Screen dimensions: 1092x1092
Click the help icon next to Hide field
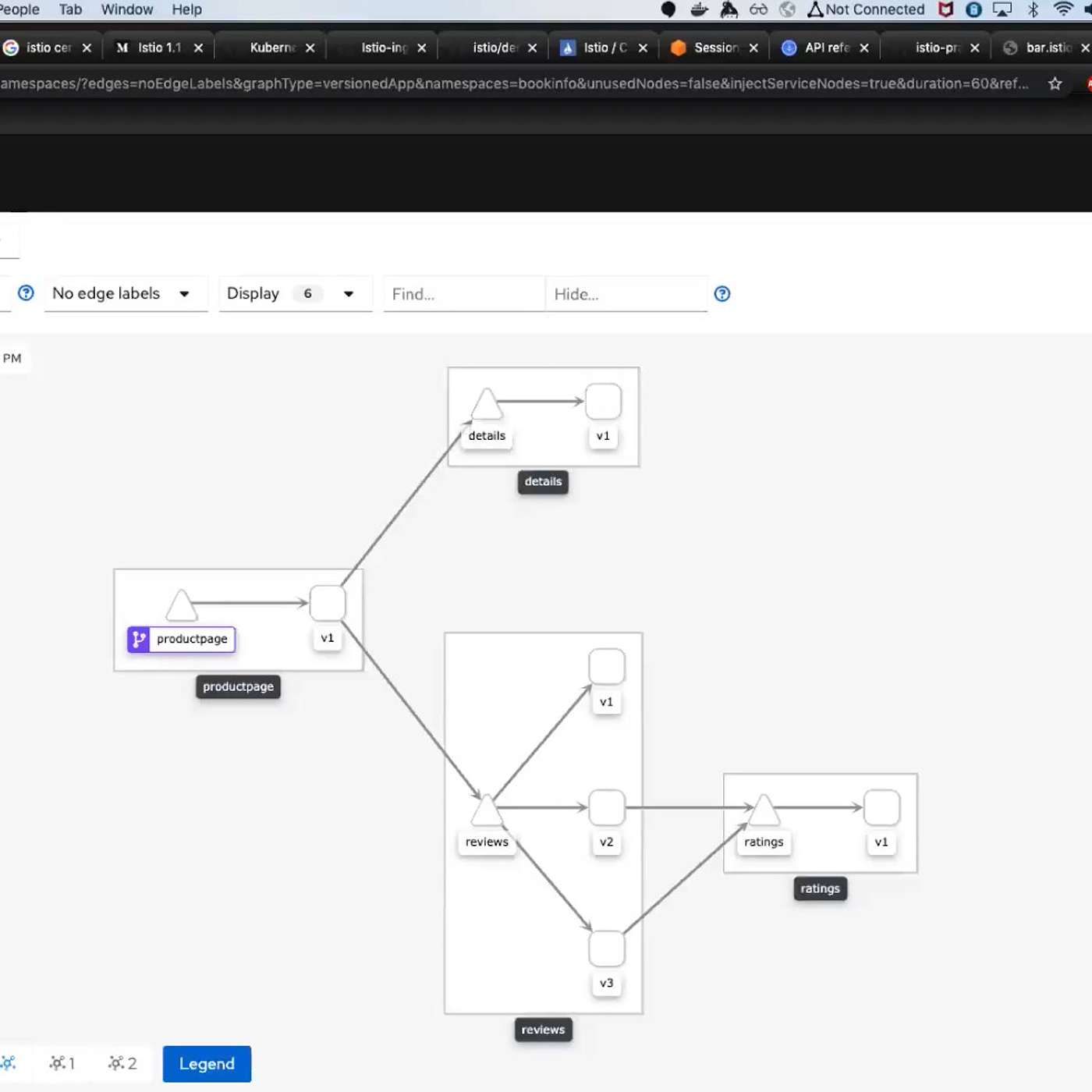[722, 294]
